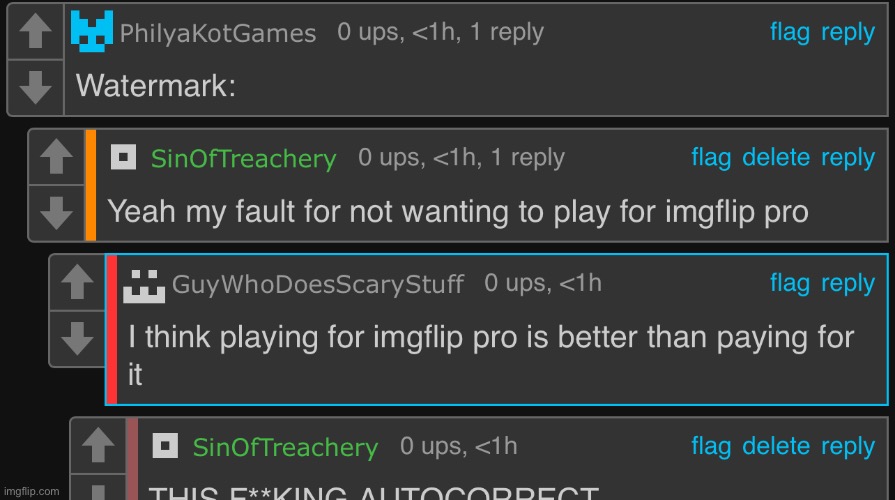Click SinOfTreachery's square avatar in first reply
This screenshot has height=500, width=895.
(123, 157)
